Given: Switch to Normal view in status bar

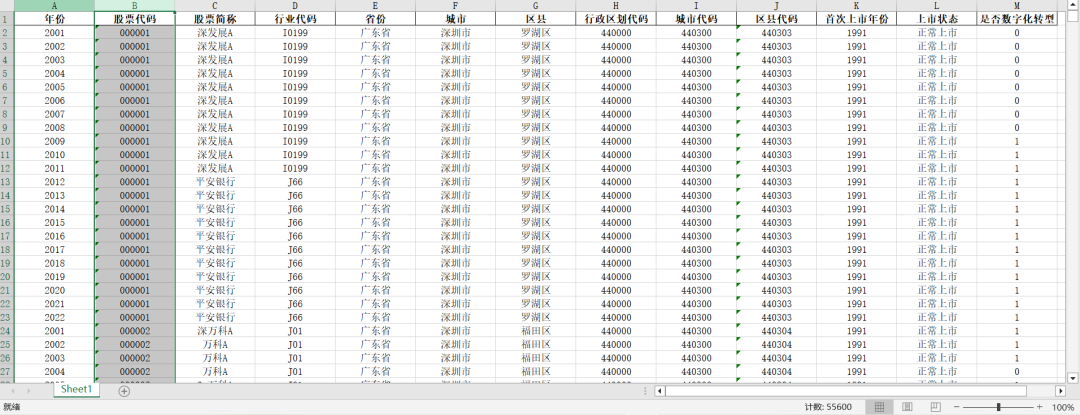Looking at the screenshot, I should click(880, 407).
